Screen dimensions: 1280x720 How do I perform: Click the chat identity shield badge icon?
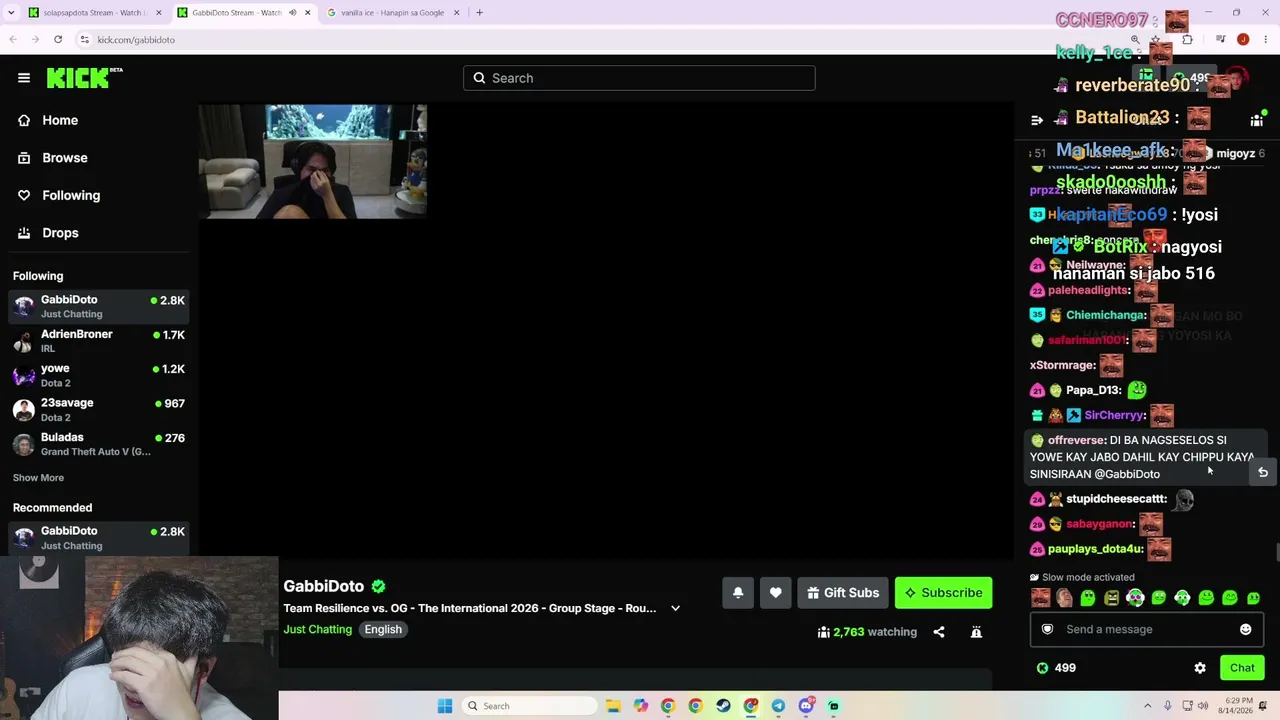(x=1047, y=629)
